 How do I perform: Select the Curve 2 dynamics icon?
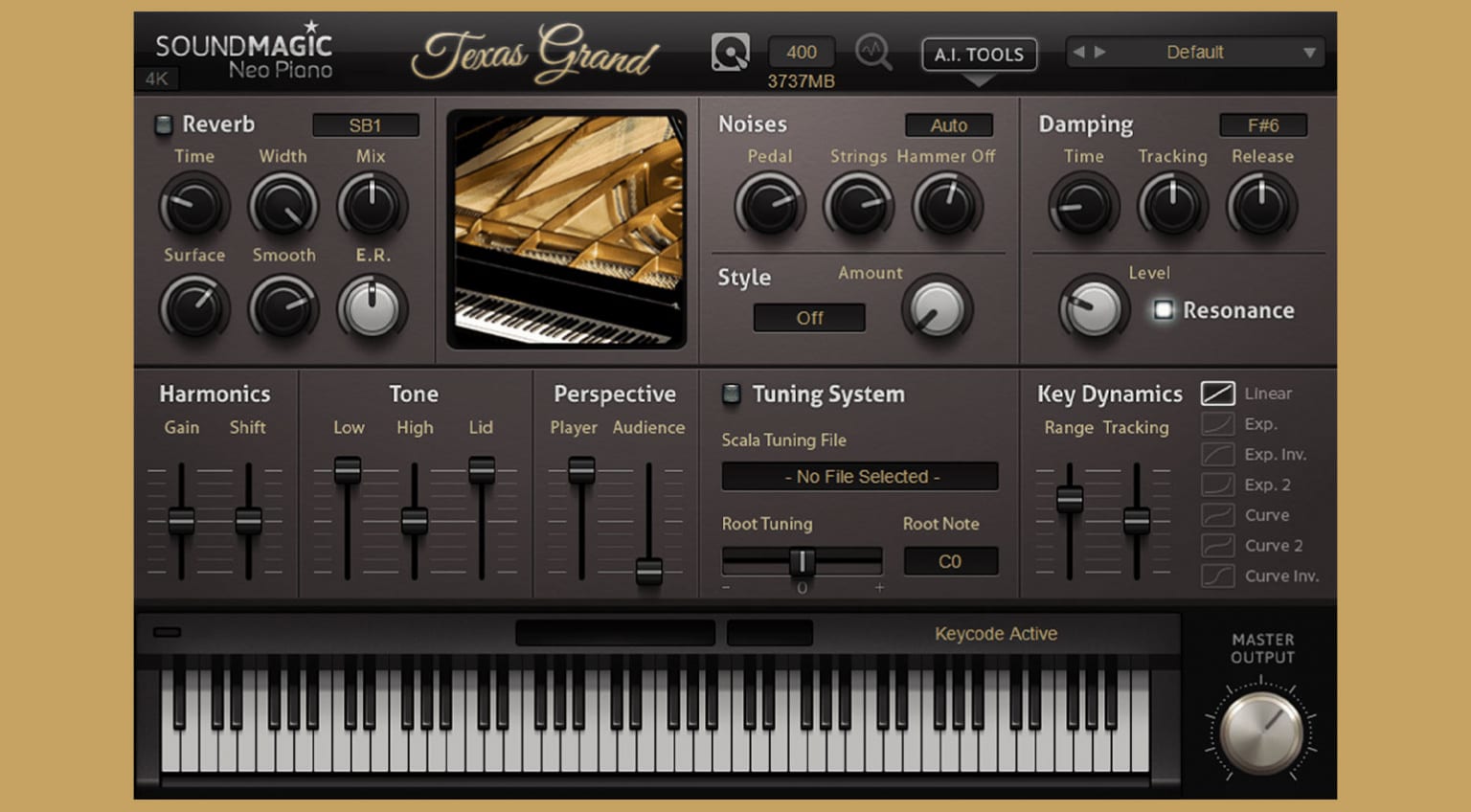pos(1217,545)
